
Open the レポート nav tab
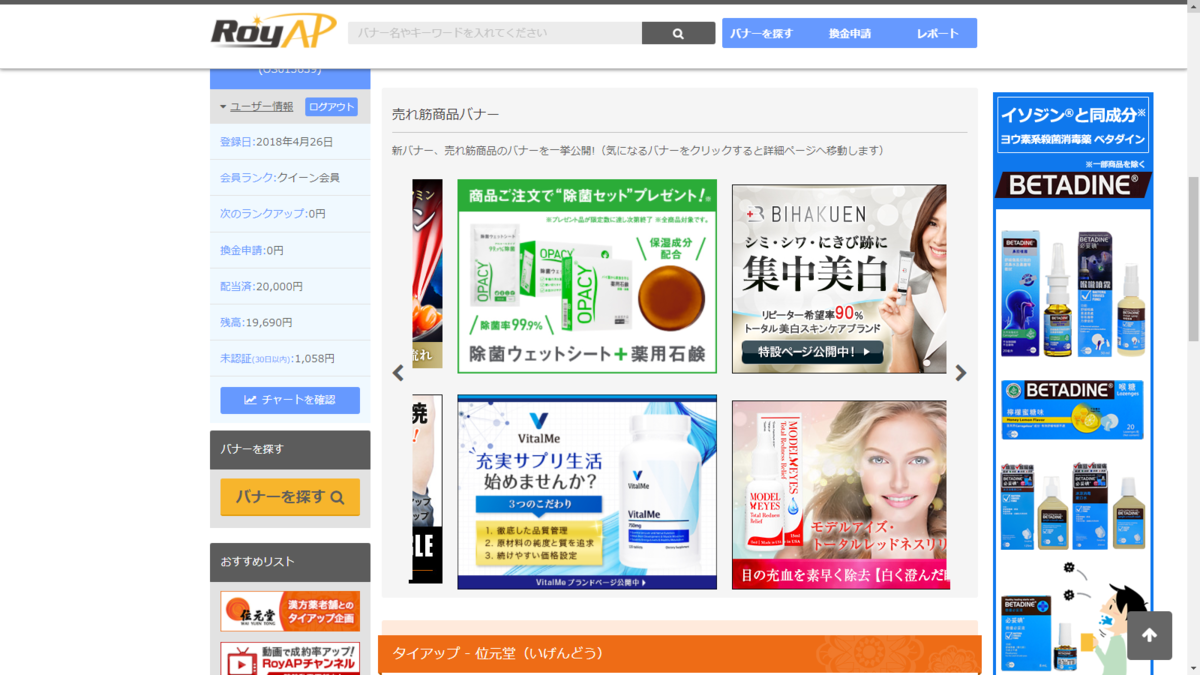(x=937, y=33)
